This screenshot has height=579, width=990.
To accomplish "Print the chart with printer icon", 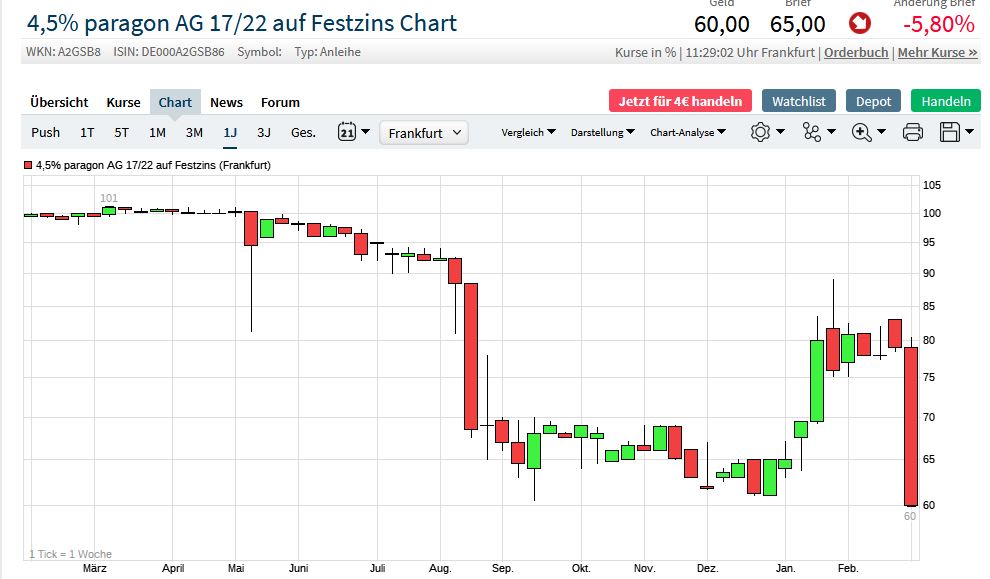I will (912, 132).
